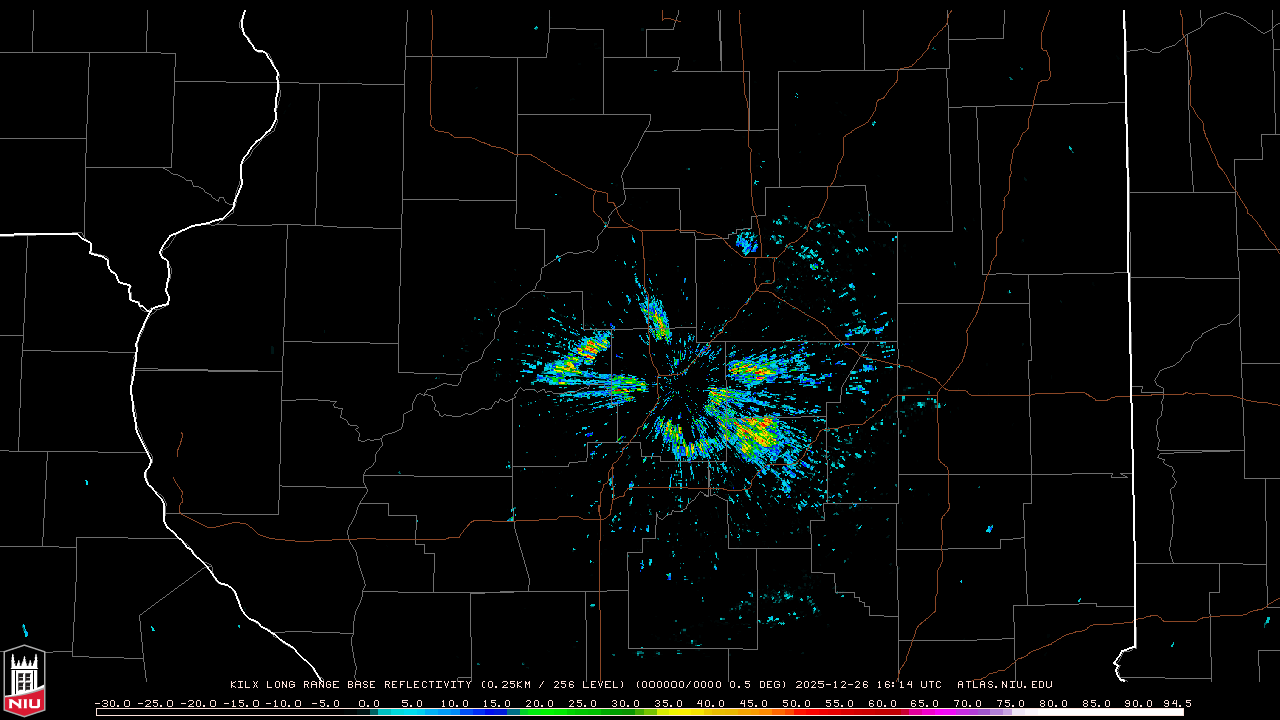Image resolution: width=1280 pixels, height=720 pixels.
Task: Click the strongest echo southeast of radar center
Action: coord(755,433)
